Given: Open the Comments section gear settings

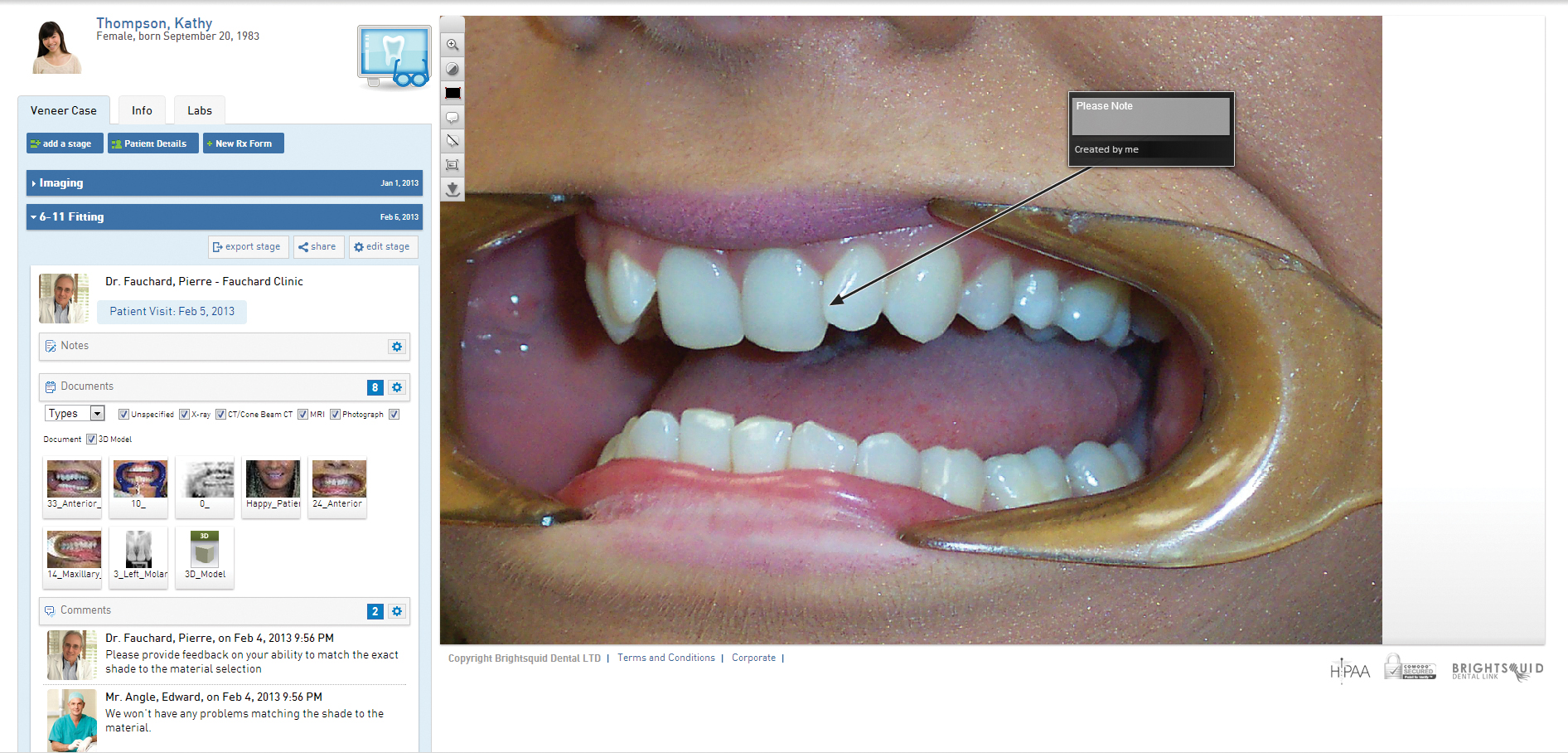Looking at the screenshot, I should (397, 611).
